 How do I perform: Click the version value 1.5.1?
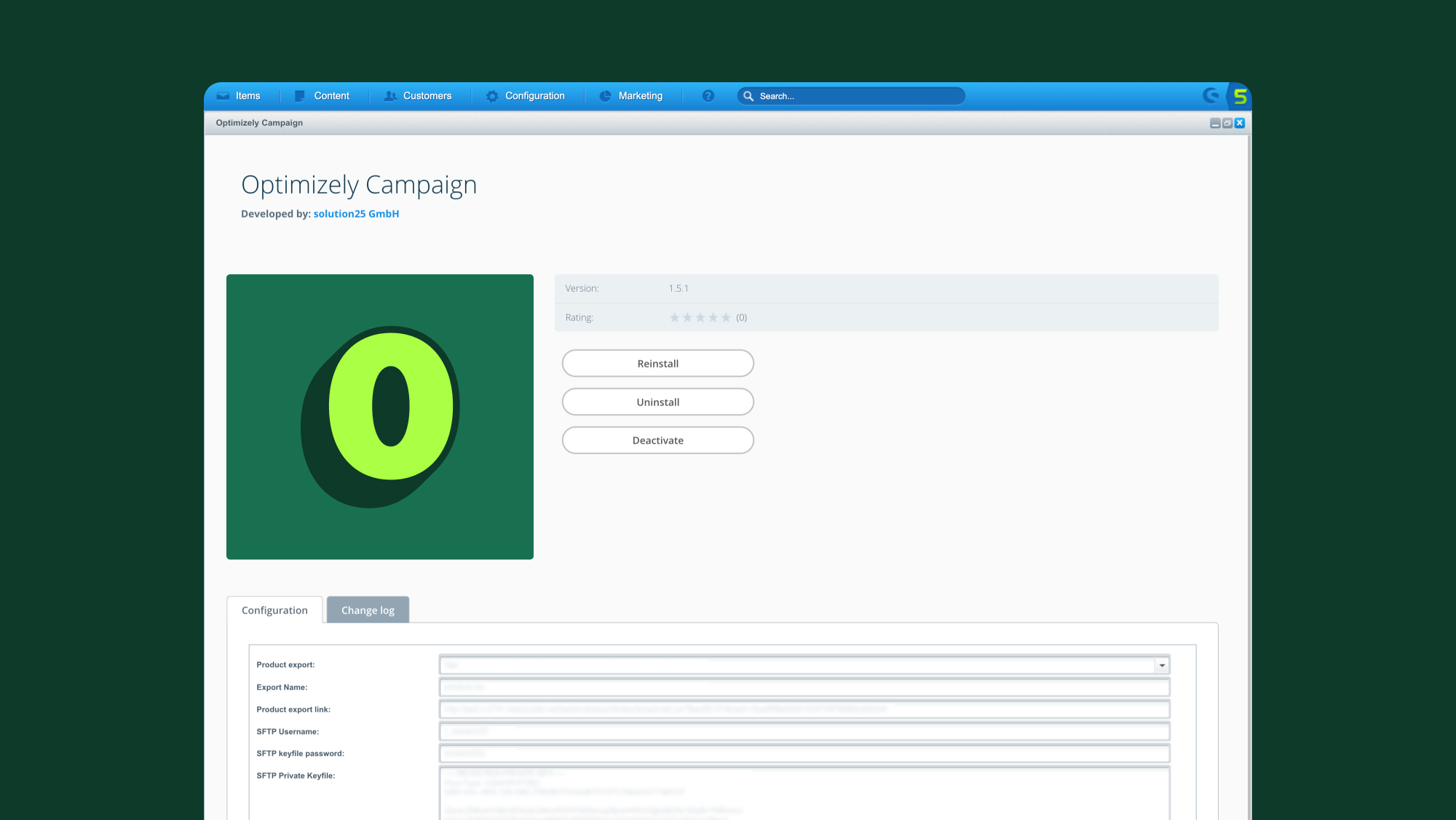click(678, 288)
